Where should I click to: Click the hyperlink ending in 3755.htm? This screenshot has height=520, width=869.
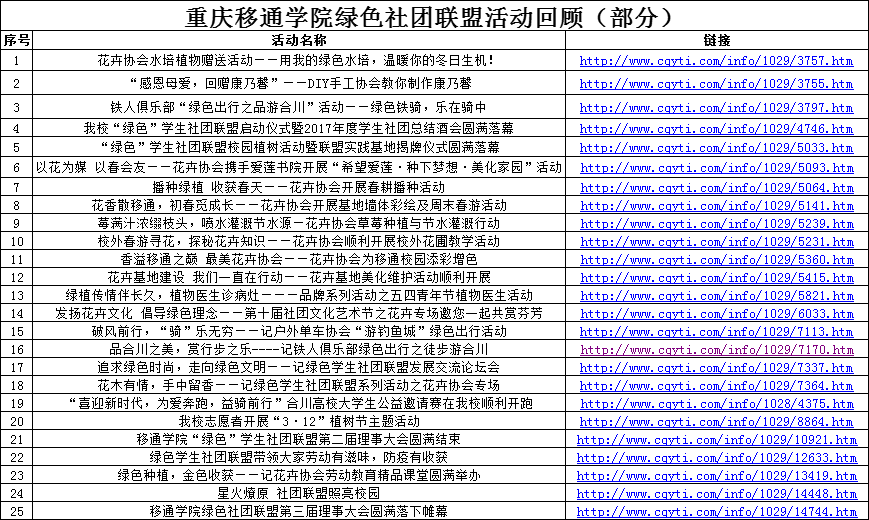pos(717,84)
